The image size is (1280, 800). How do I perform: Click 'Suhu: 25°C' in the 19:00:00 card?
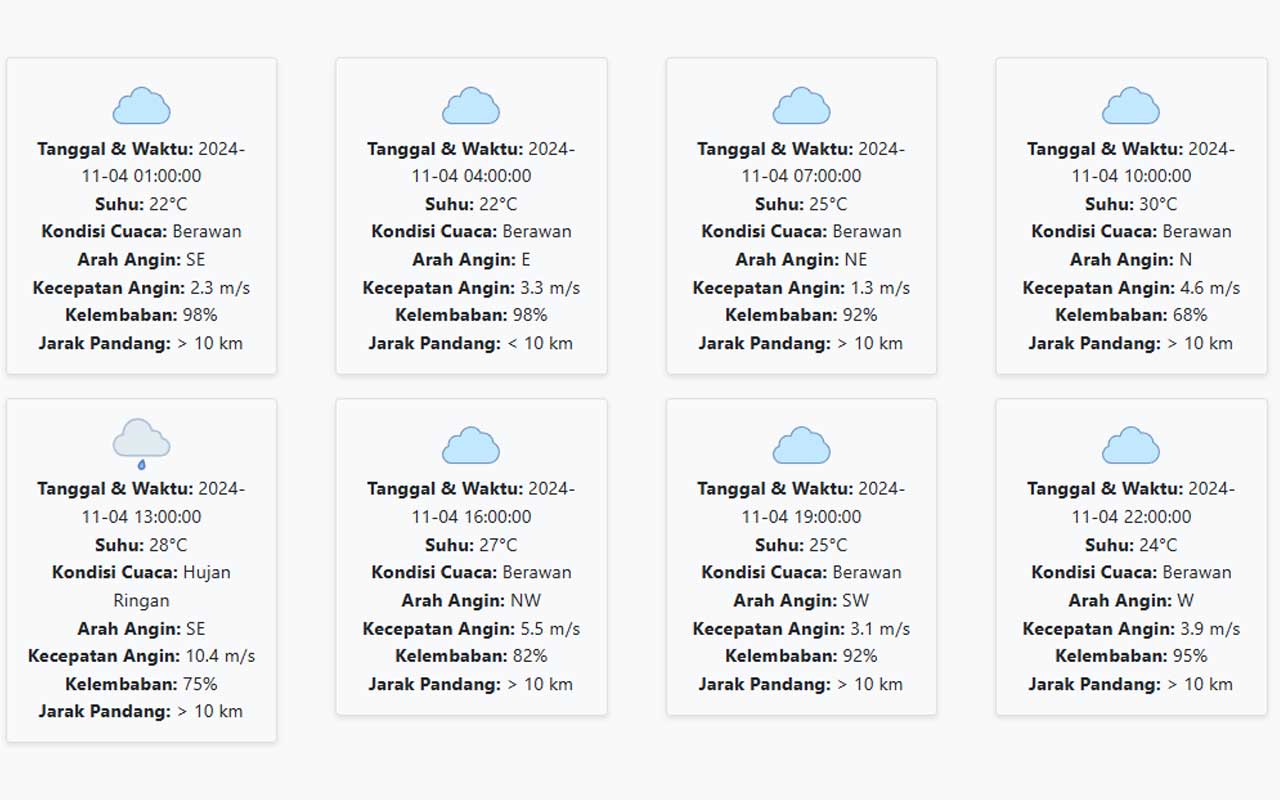801,545
